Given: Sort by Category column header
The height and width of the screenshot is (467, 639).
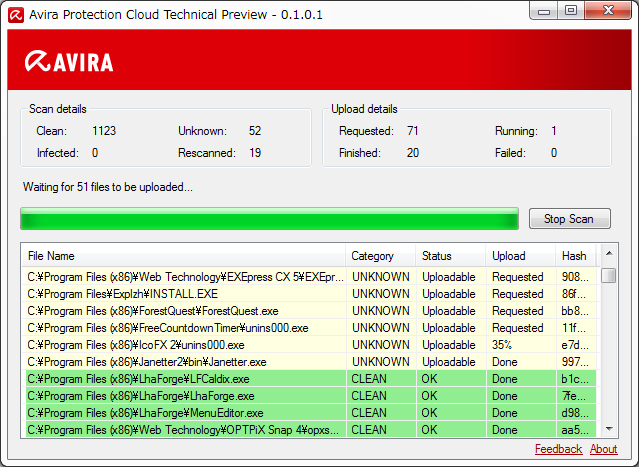Looking at the screenshot, I should click(x=381, y=256).
